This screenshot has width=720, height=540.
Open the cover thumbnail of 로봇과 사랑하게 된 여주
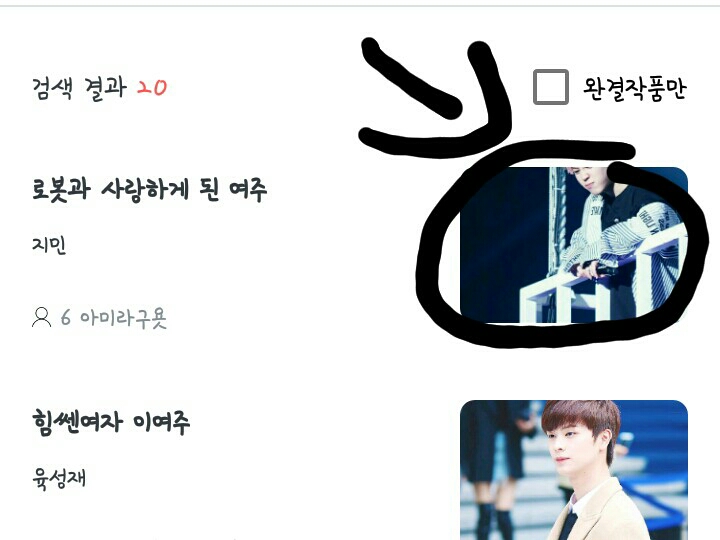pos(574,245)
